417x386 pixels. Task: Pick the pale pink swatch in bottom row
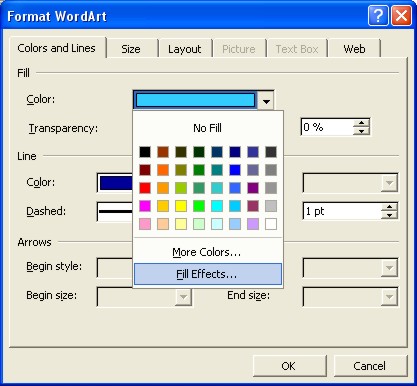pyautogui.click(x=145, y=224)
